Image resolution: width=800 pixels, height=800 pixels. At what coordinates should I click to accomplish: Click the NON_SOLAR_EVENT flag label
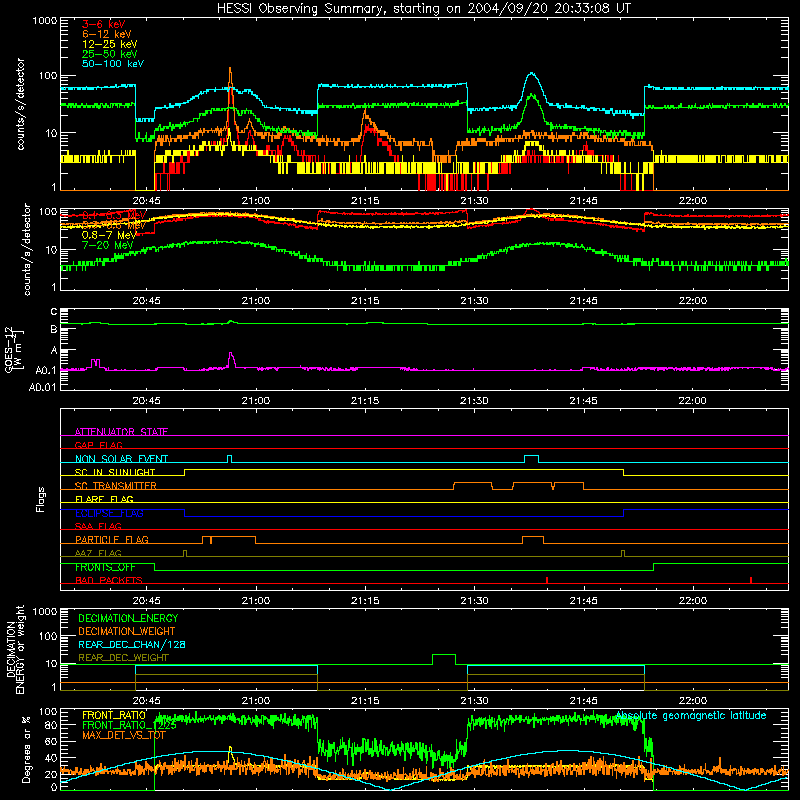[x=121, y=459]
